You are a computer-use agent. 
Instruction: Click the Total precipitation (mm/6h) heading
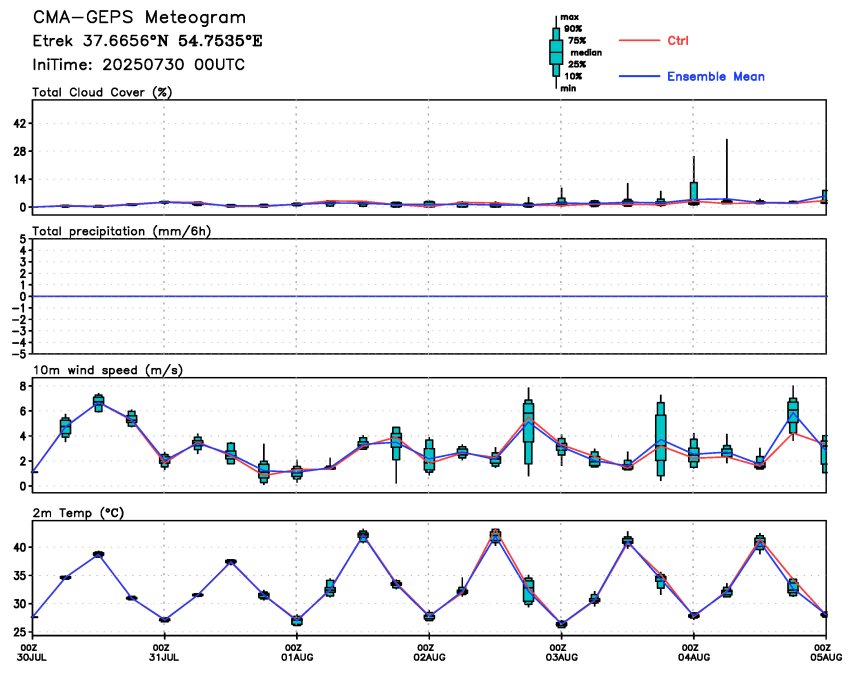click(x=121, y=231)
